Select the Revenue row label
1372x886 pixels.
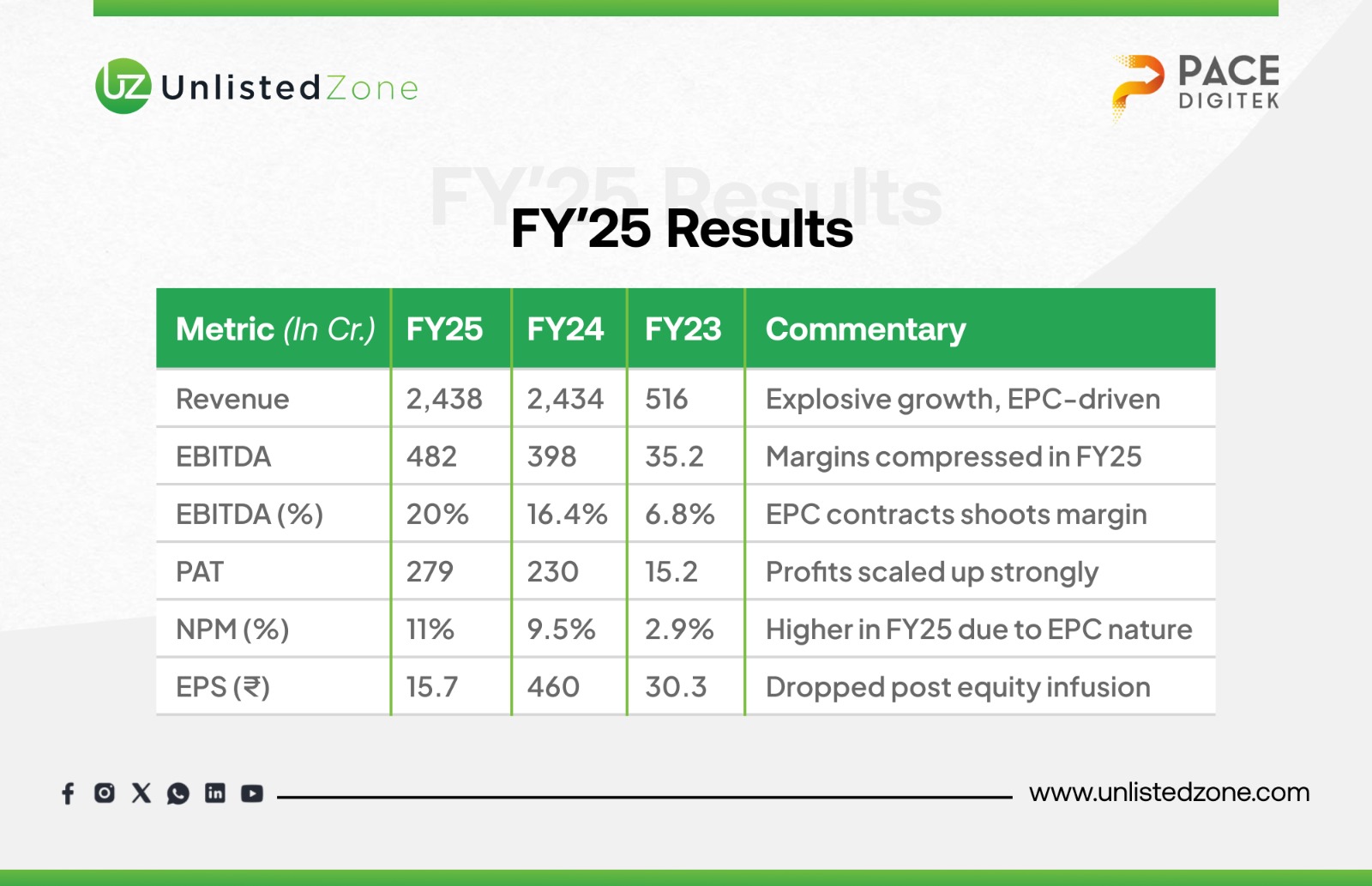(x=232, y=399)
